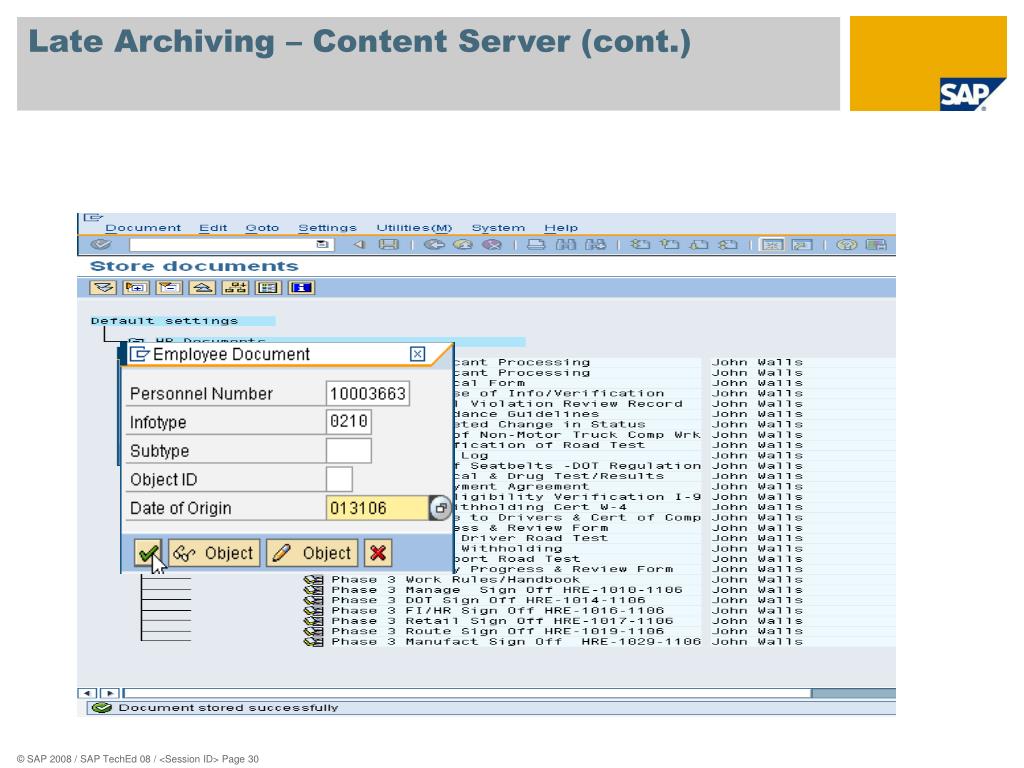Image resolution: width=1024 pixels, height=768 pixels.
Task: Click the green status icon in status bar
Action: click(x=101, y=708)
